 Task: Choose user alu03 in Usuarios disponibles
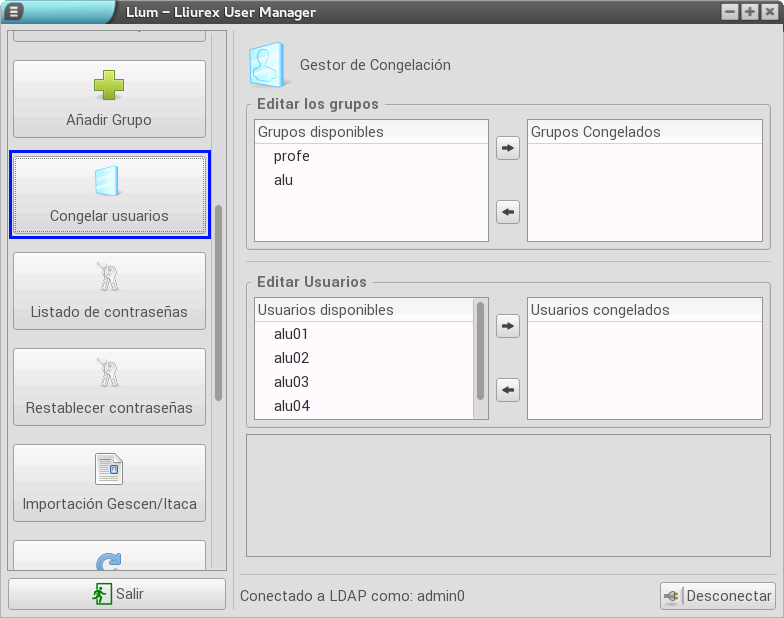point(291,382)
